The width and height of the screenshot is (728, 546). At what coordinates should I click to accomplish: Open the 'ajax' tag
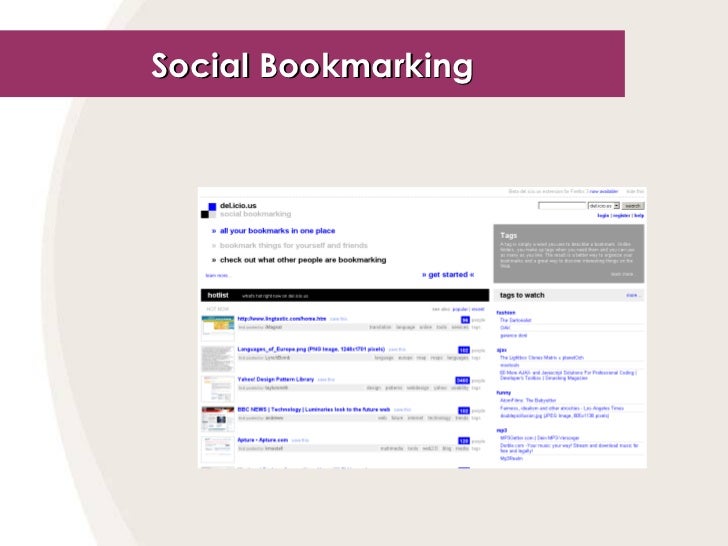click(501, 350)
